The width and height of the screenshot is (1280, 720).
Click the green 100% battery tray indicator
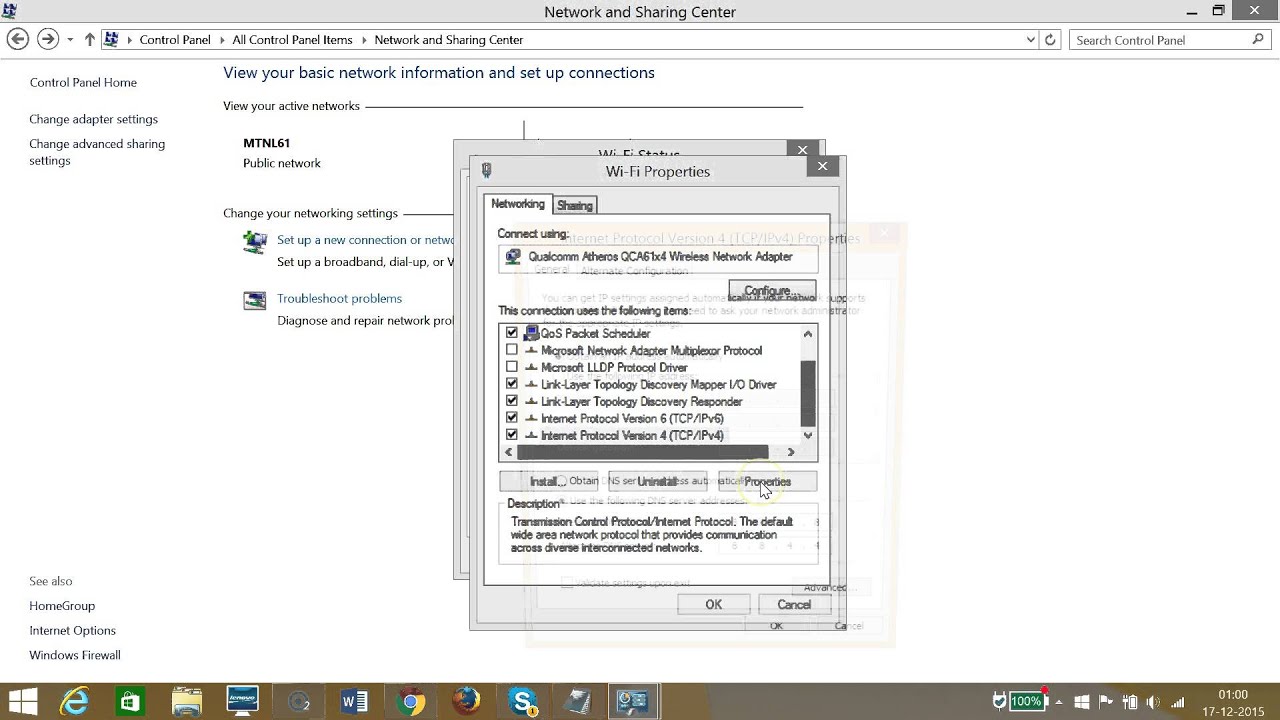pos(1026,701)
